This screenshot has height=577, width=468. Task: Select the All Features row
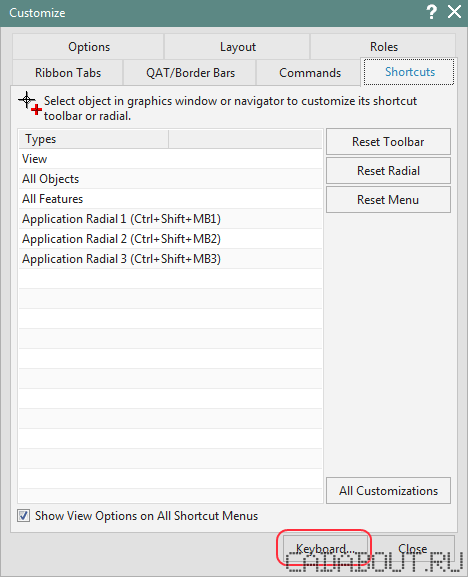(170, 199)
